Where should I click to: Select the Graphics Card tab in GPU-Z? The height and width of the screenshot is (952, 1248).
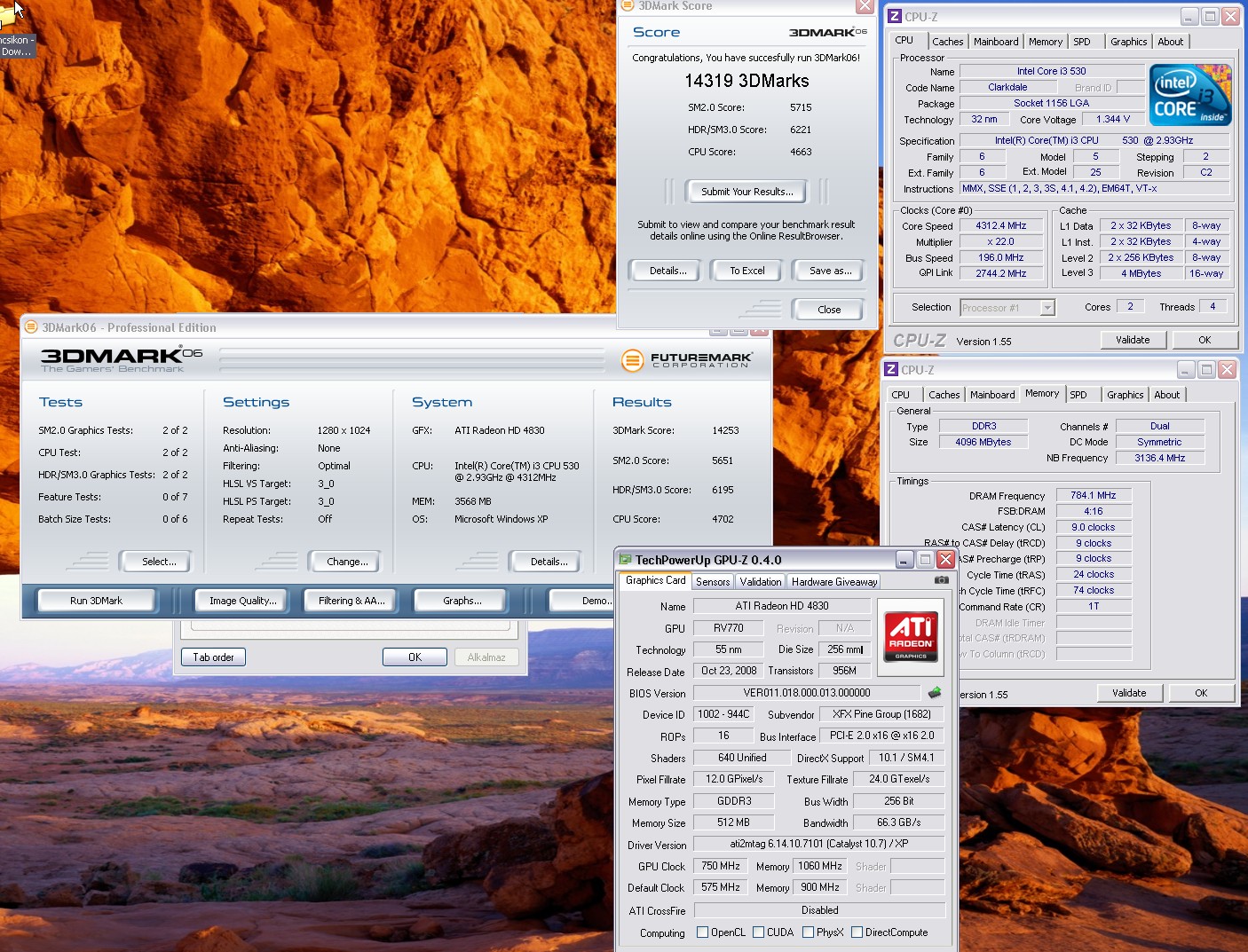click(655, 580)
